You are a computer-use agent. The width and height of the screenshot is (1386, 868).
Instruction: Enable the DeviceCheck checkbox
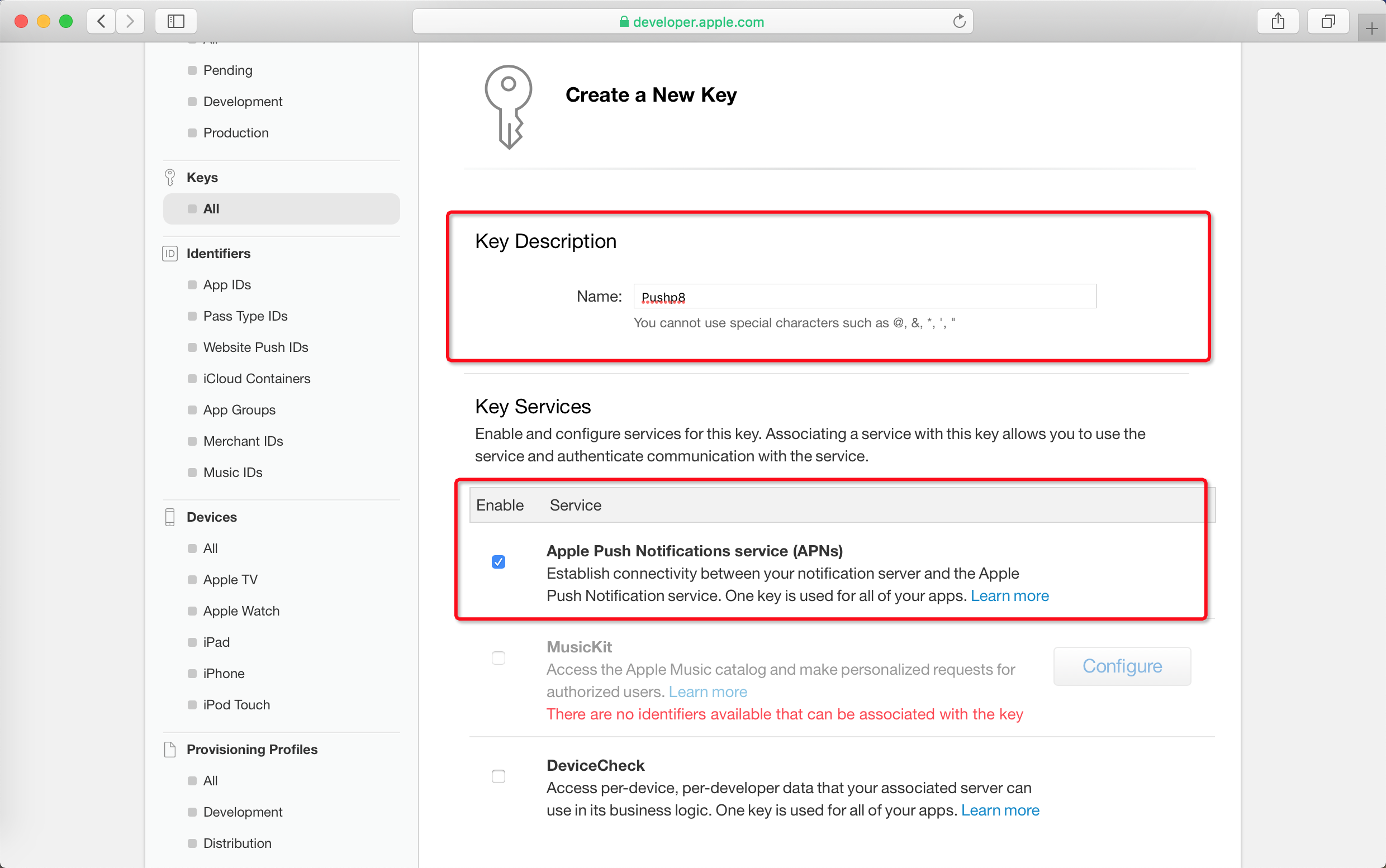coord(499,776)
